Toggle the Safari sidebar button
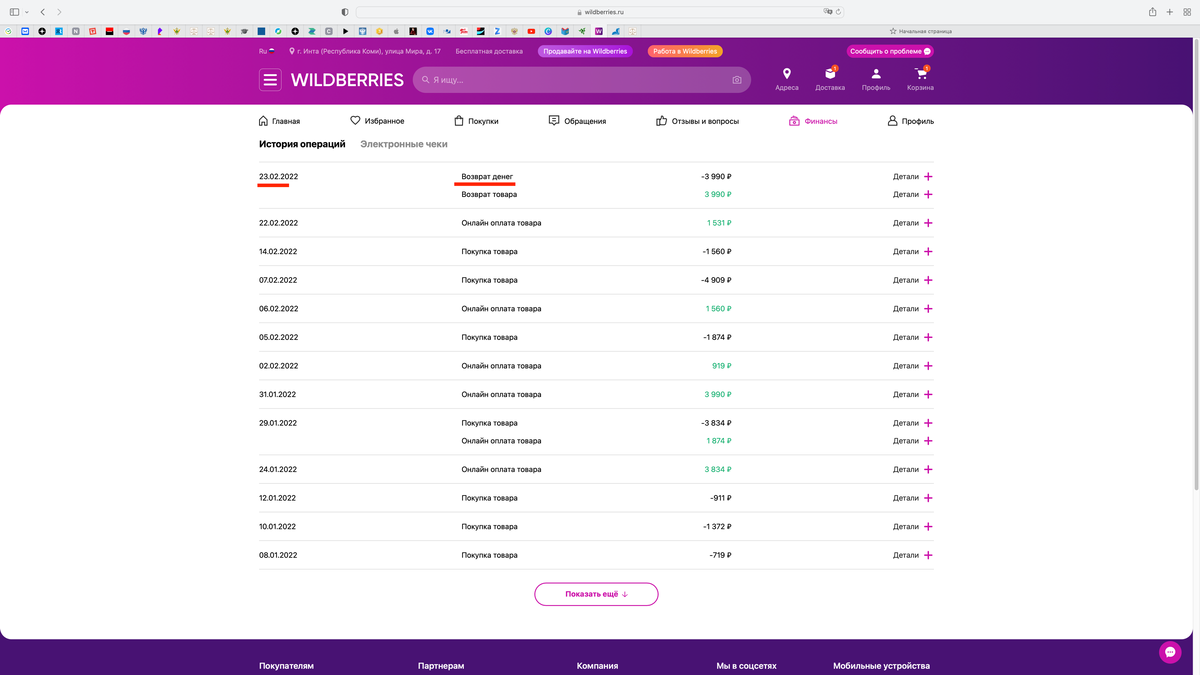 tap(15, 12)
